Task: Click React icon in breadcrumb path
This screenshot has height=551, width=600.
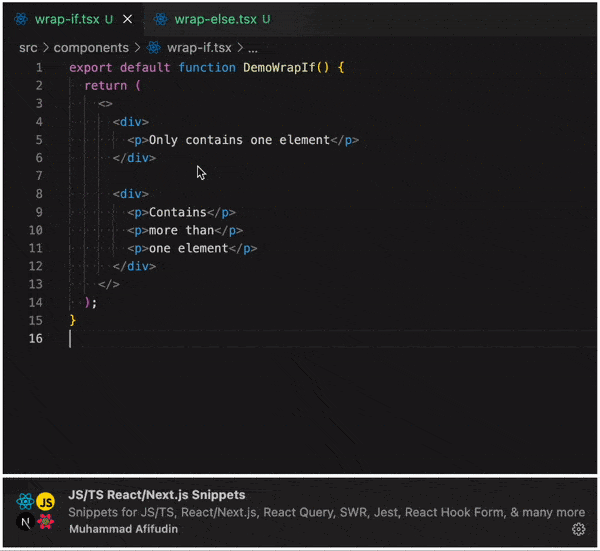Action: (154, 48)
